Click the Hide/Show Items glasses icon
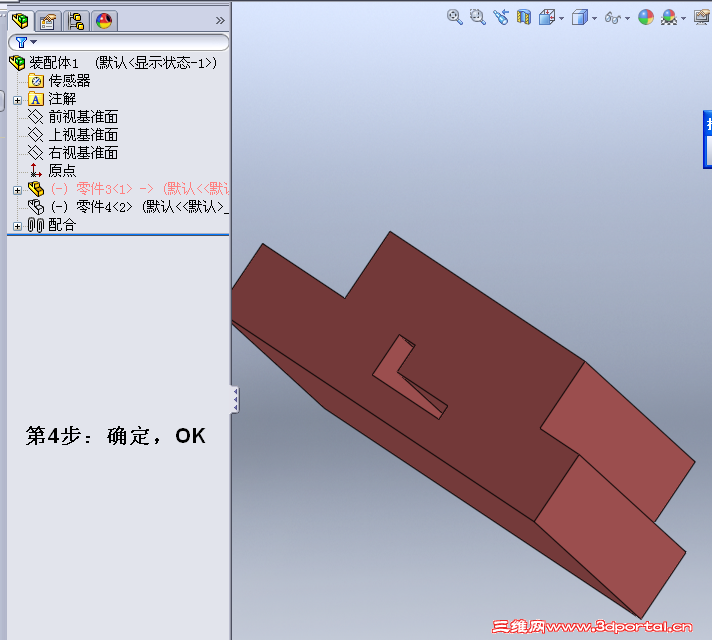This screenshot has height=640, width=712. [613, 18]
